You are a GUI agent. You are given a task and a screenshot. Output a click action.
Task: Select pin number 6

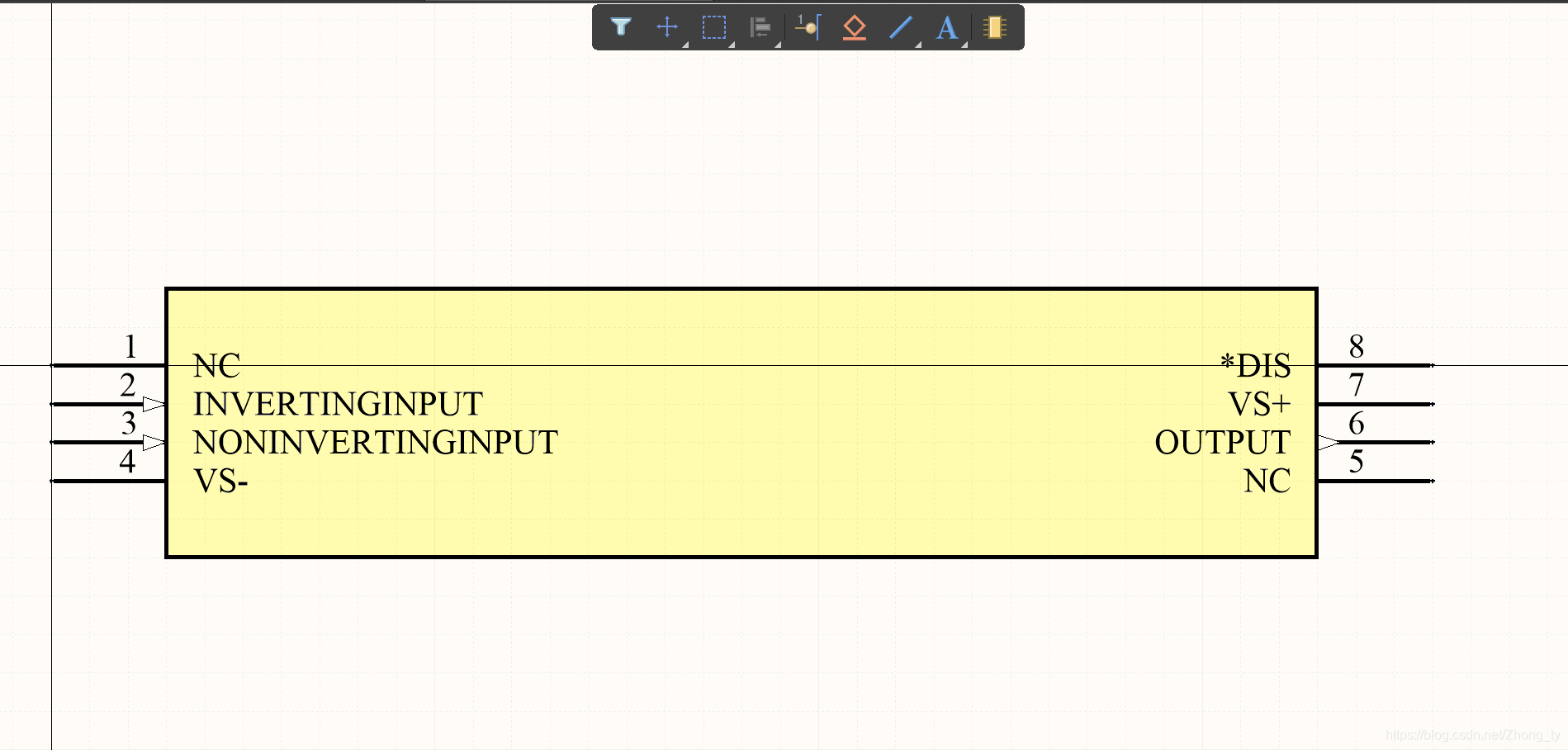[x=1357, y=423]
